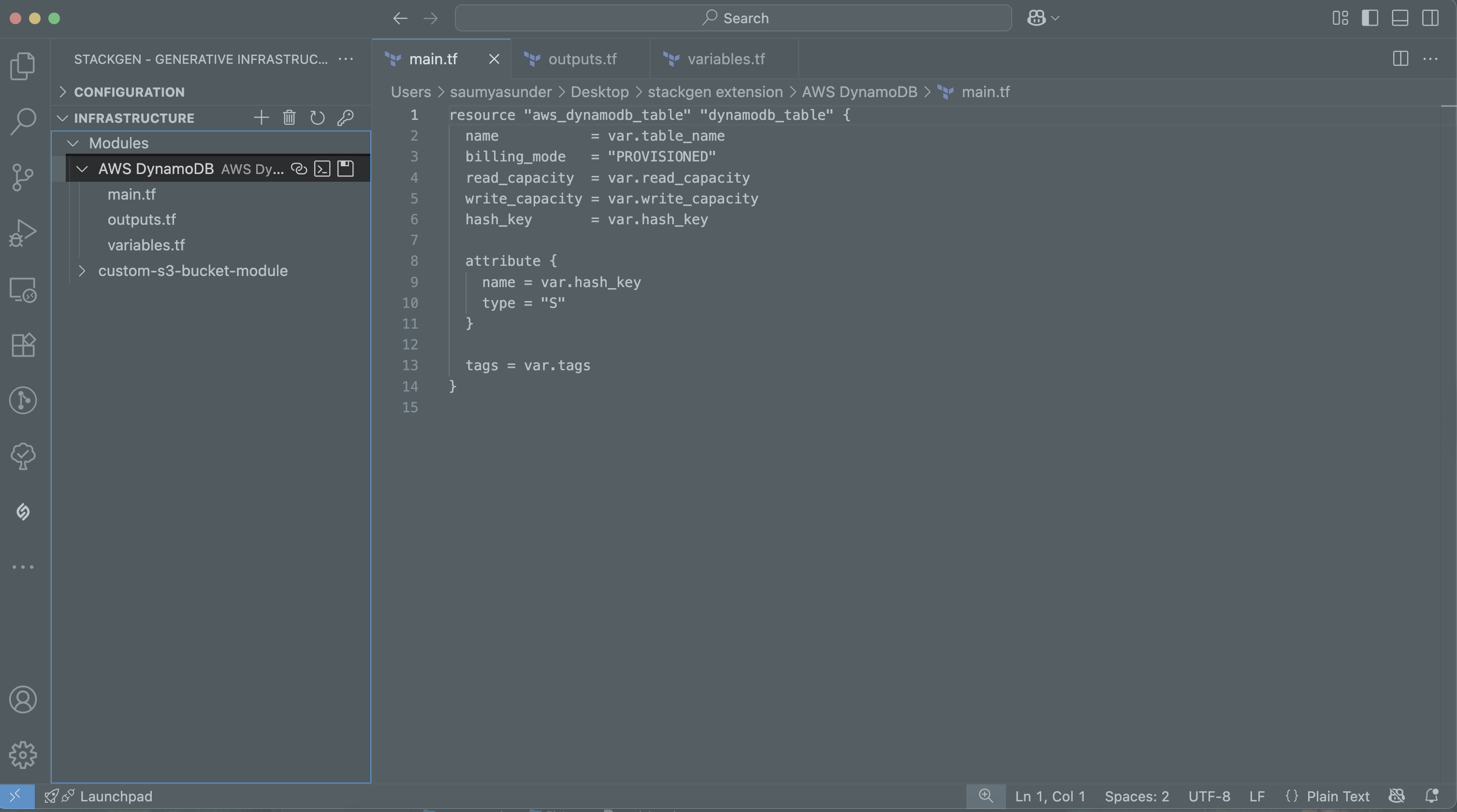This screenshot has height=812, width=1457.
Task: Open the Explorer view in activity bar
Action: pos(23,66)
